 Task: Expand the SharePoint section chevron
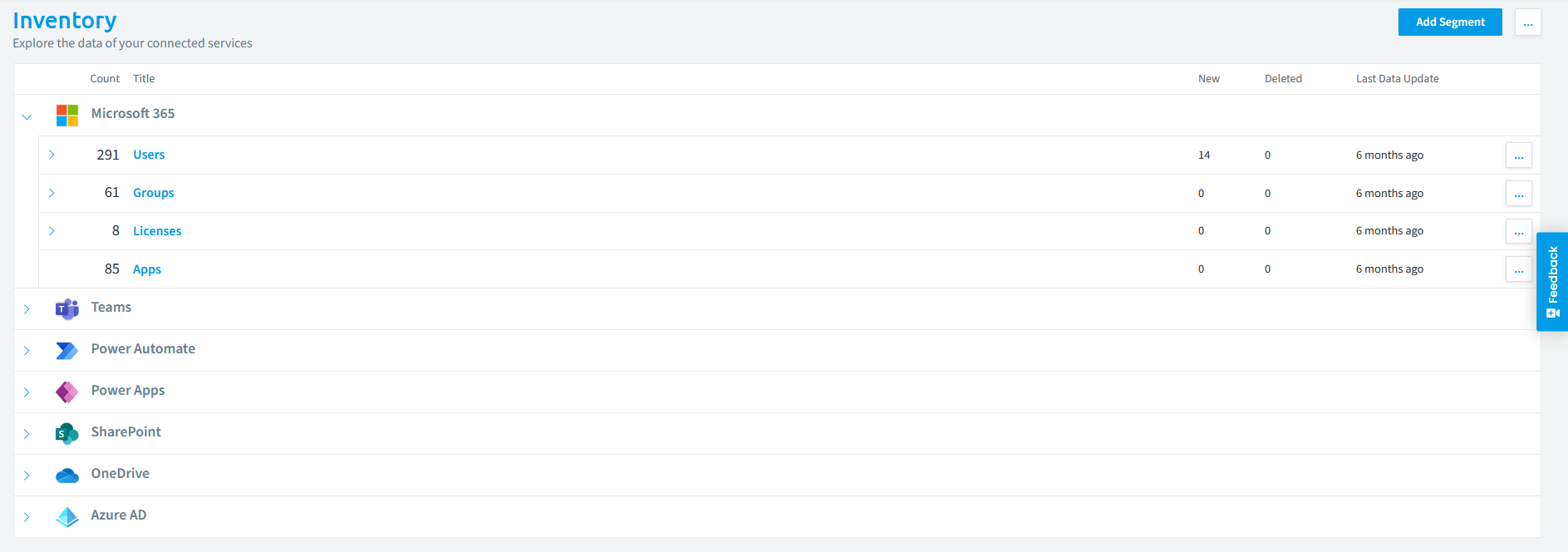27,434
